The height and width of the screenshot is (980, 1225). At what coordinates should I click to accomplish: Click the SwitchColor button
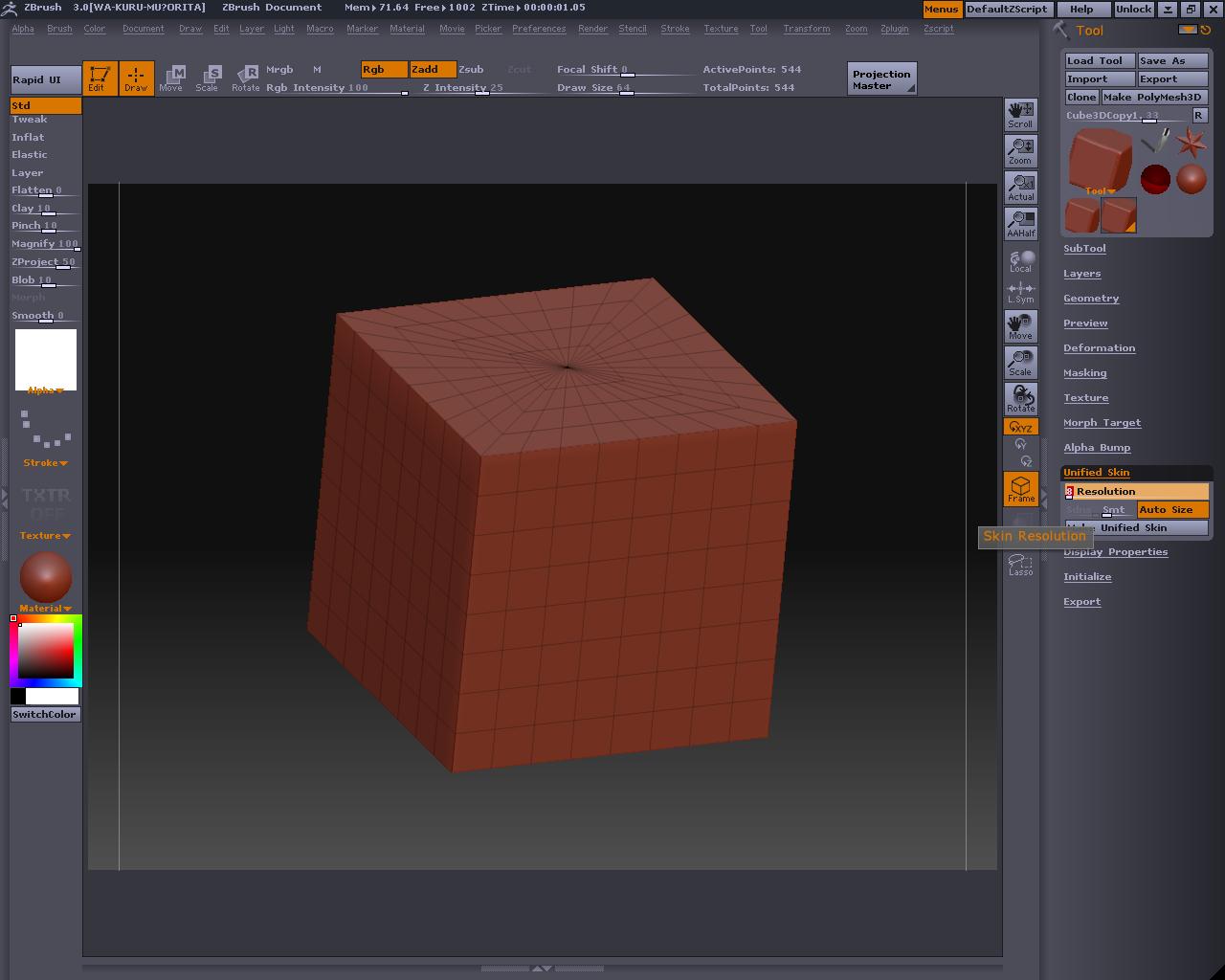pyautogui.click(x=45, y=715)
